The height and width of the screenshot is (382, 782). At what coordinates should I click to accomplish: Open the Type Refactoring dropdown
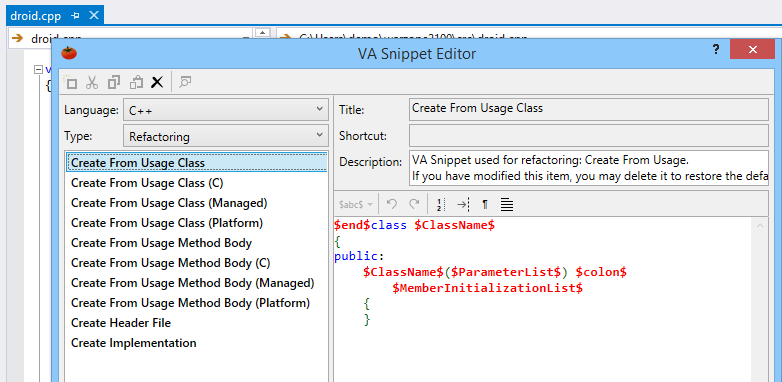(x=226, y=136)
